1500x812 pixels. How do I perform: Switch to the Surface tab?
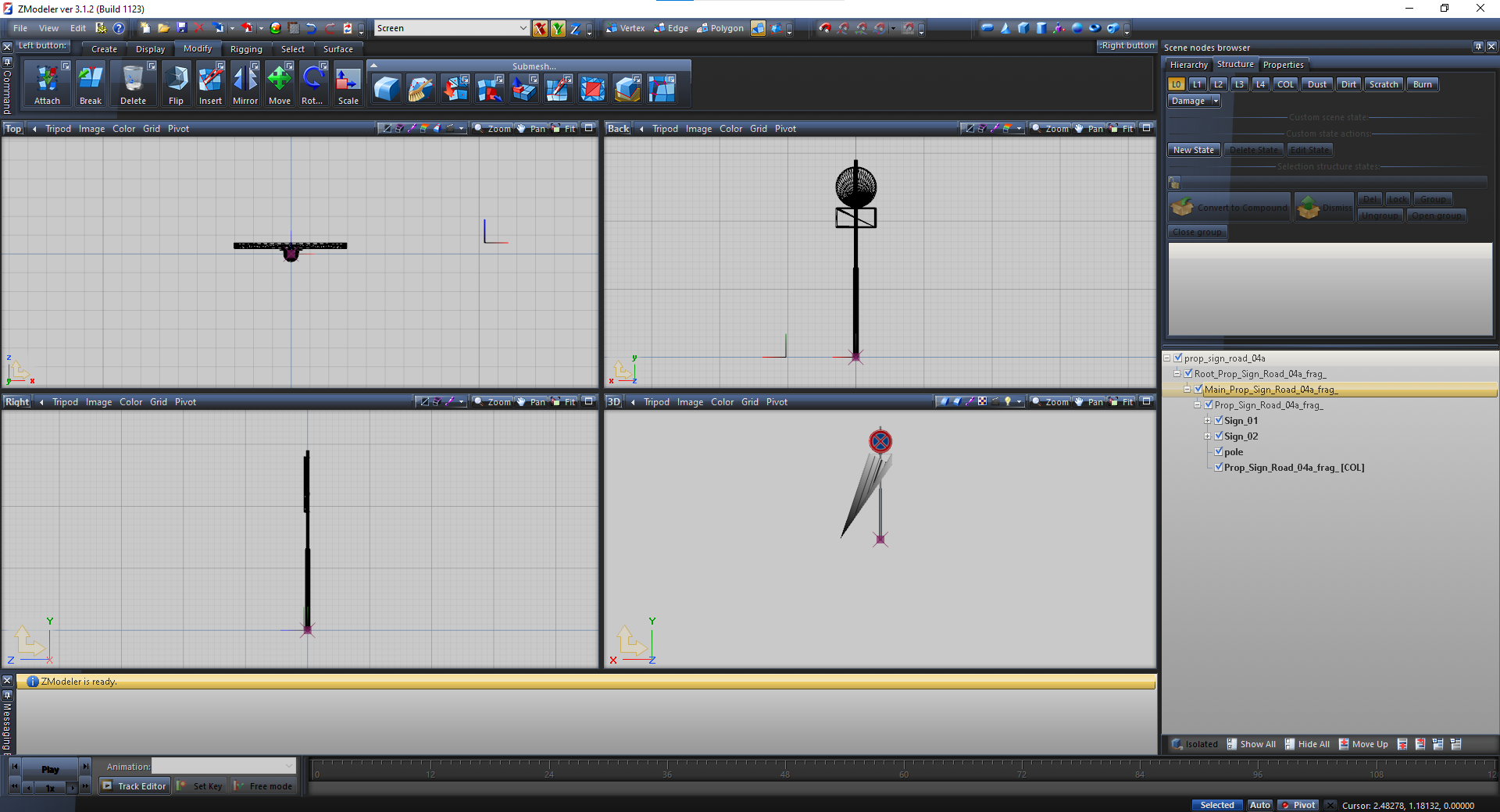pos(338,49)
